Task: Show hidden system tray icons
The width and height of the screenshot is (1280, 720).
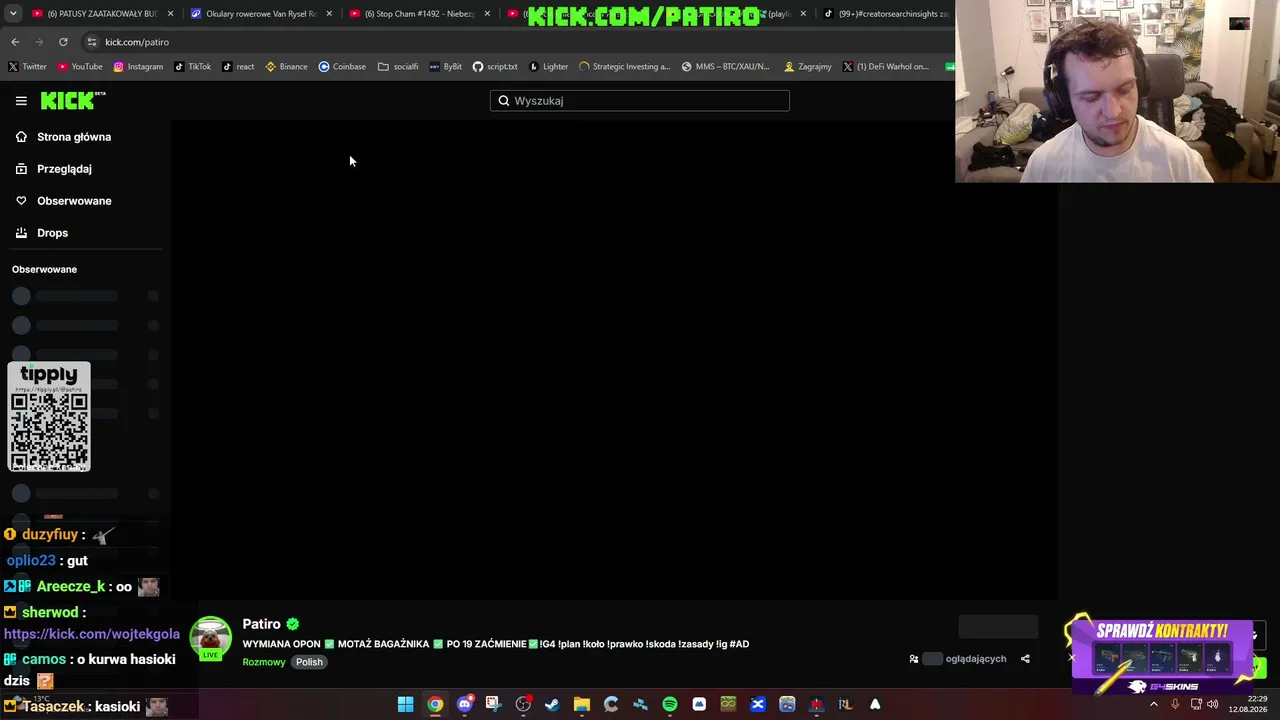Action: point(1154,705)
